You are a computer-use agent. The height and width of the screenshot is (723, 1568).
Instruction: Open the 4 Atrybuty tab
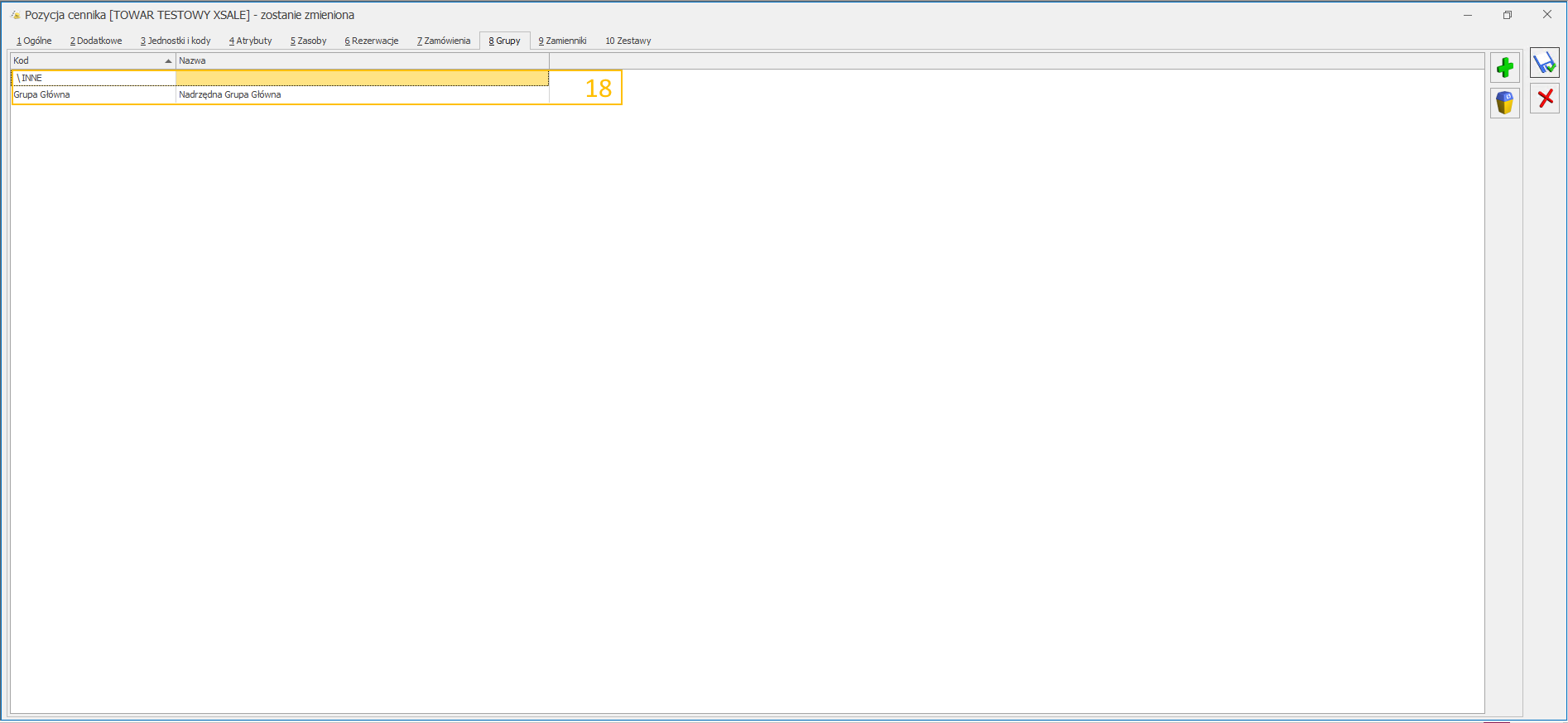click(251, 41)
